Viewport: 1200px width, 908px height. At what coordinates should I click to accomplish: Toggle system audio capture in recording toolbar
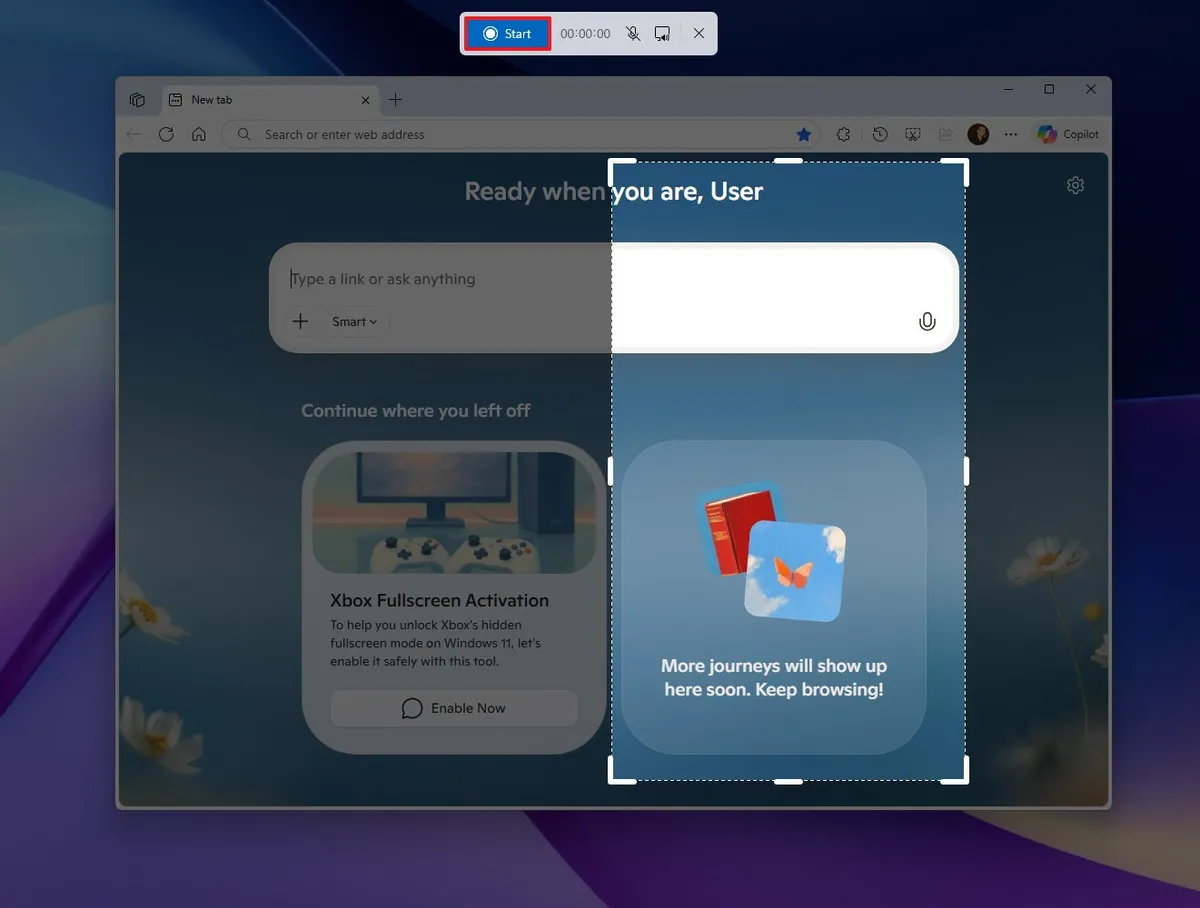tap(662, 33)
